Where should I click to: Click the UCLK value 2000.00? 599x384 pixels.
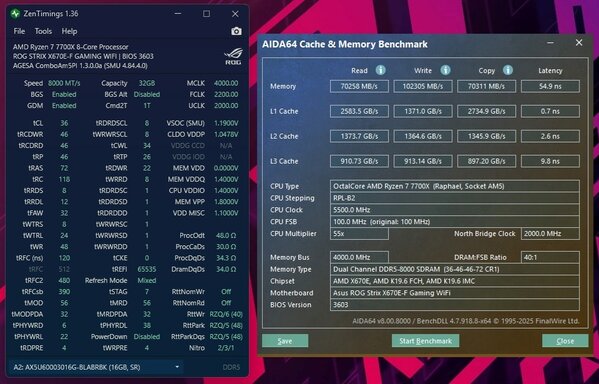[226, 105]
